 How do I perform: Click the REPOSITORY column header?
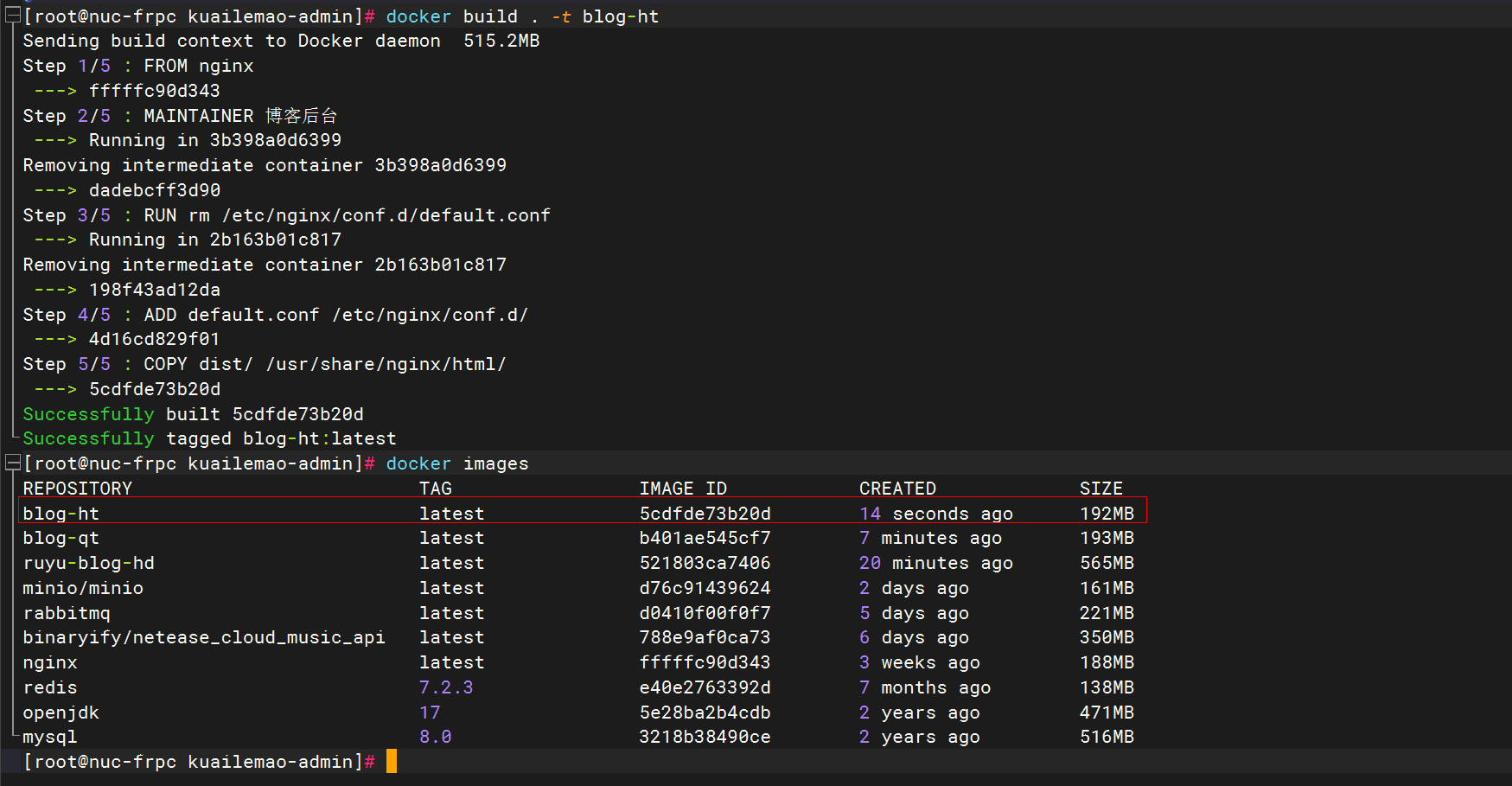[77, 489]
